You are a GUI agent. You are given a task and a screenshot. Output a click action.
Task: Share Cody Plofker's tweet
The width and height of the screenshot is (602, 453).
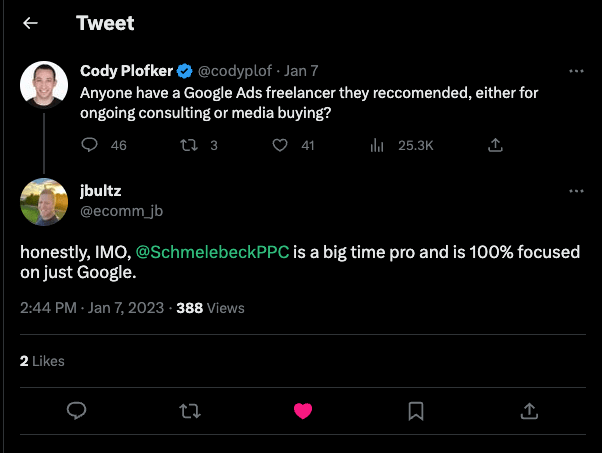[x=494, y=145]
